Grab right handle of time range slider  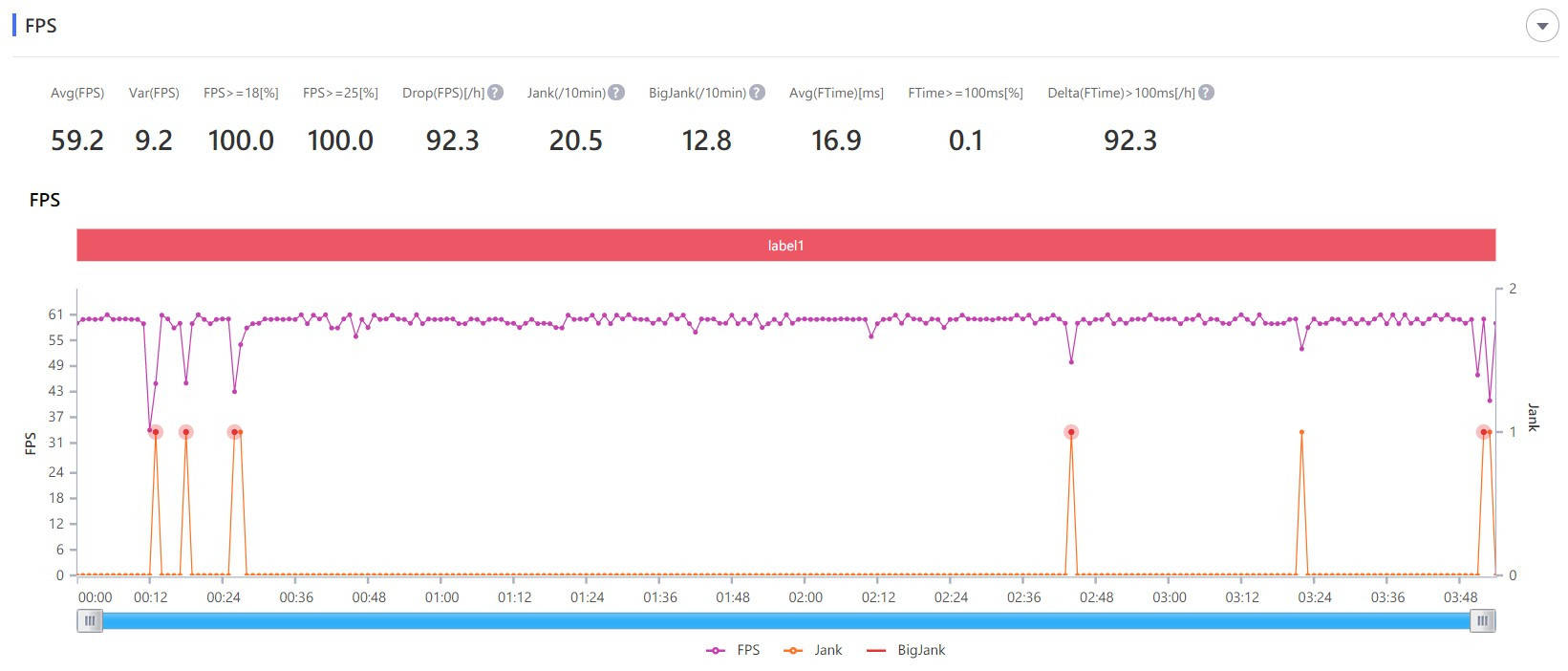click(x=1483, y=621)
